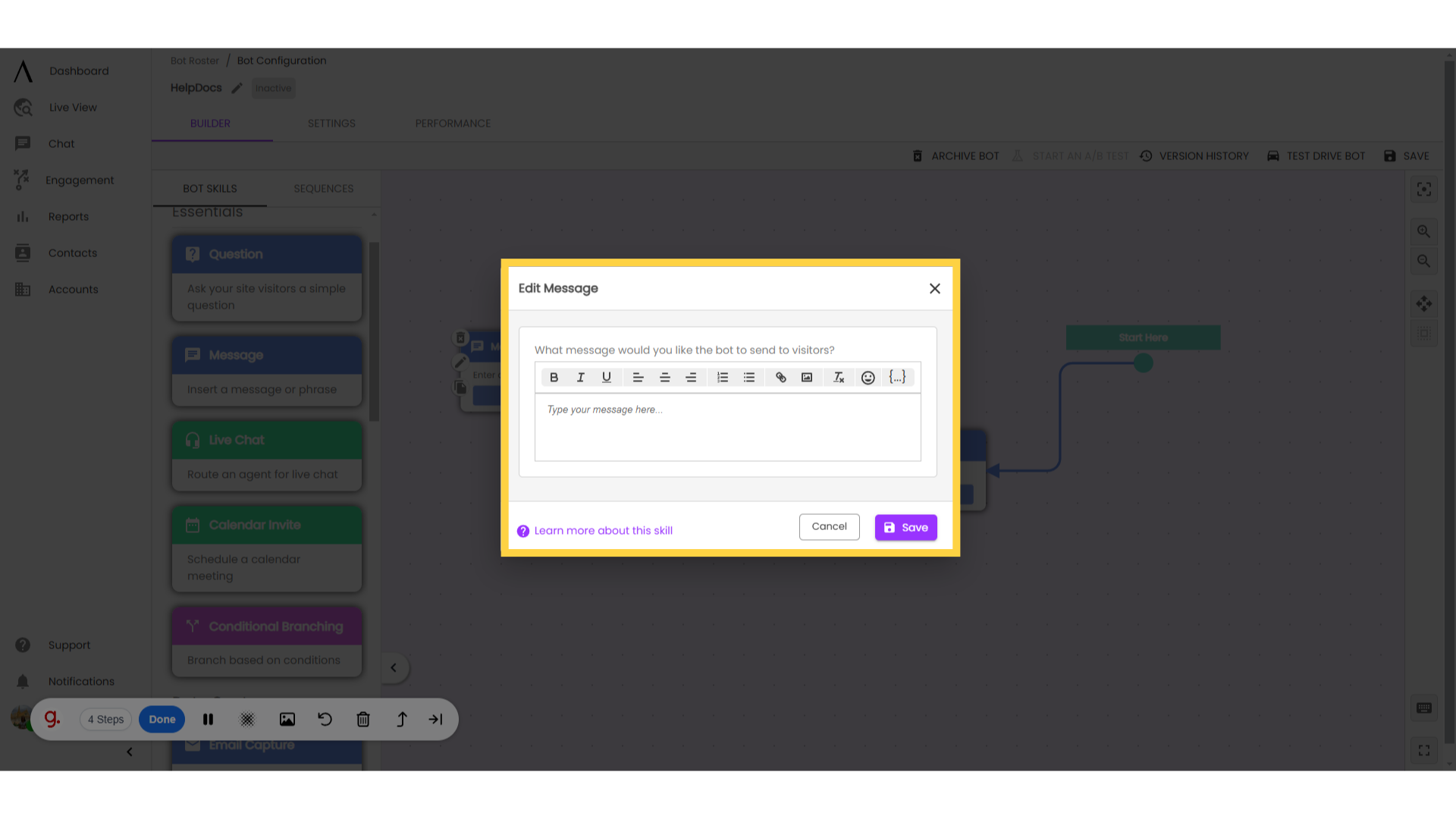This screenshot has width=1456, height=819.
Task: Toggle strikethrough formatting in editor
Action: pyautogui.click(x=839, y=377)
